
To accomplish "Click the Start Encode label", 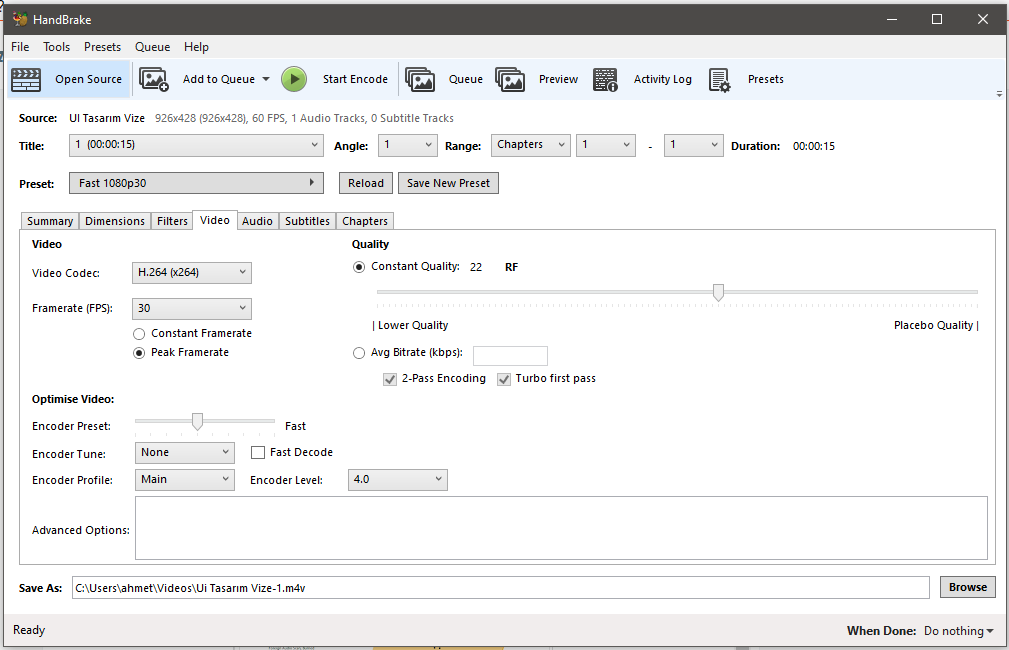I will [355, 79].
